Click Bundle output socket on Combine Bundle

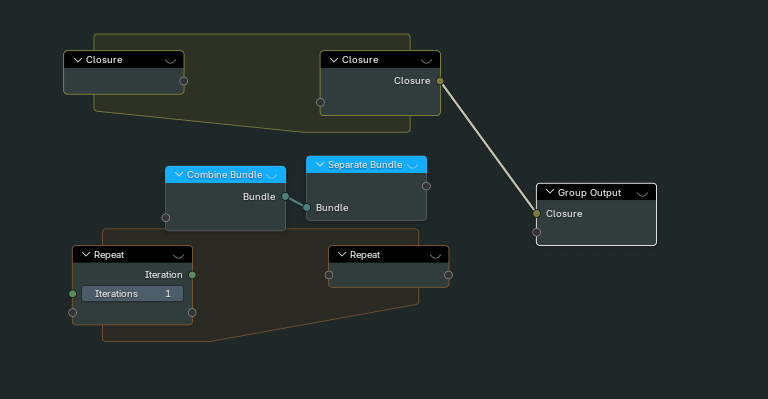pyautogui.click(x=285, y=196)
